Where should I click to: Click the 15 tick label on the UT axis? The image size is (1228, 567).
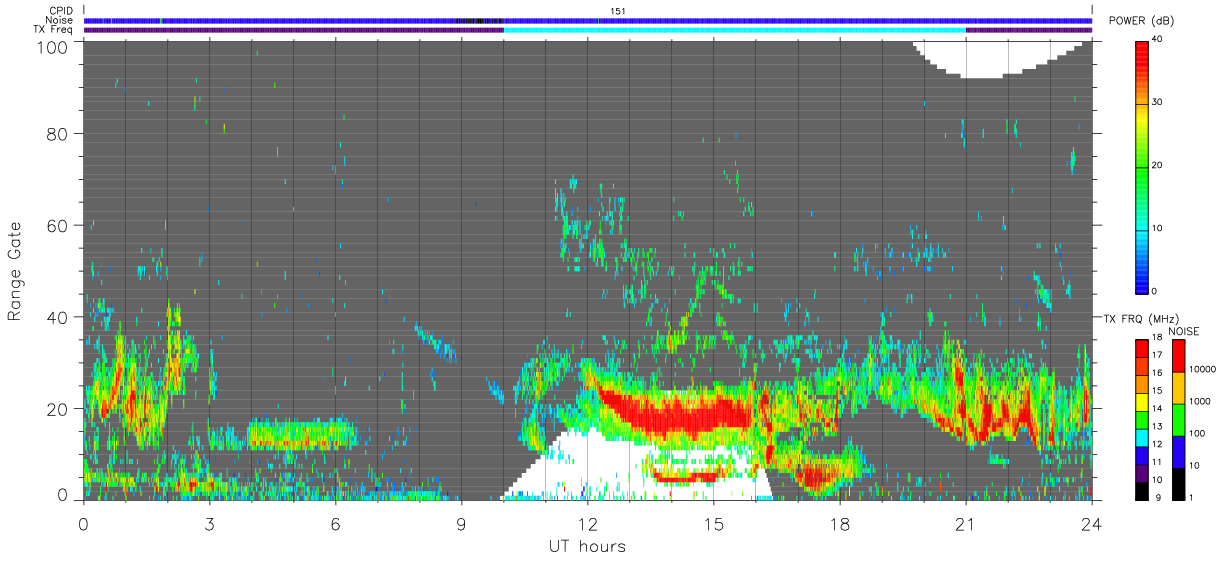coord(714,523)
